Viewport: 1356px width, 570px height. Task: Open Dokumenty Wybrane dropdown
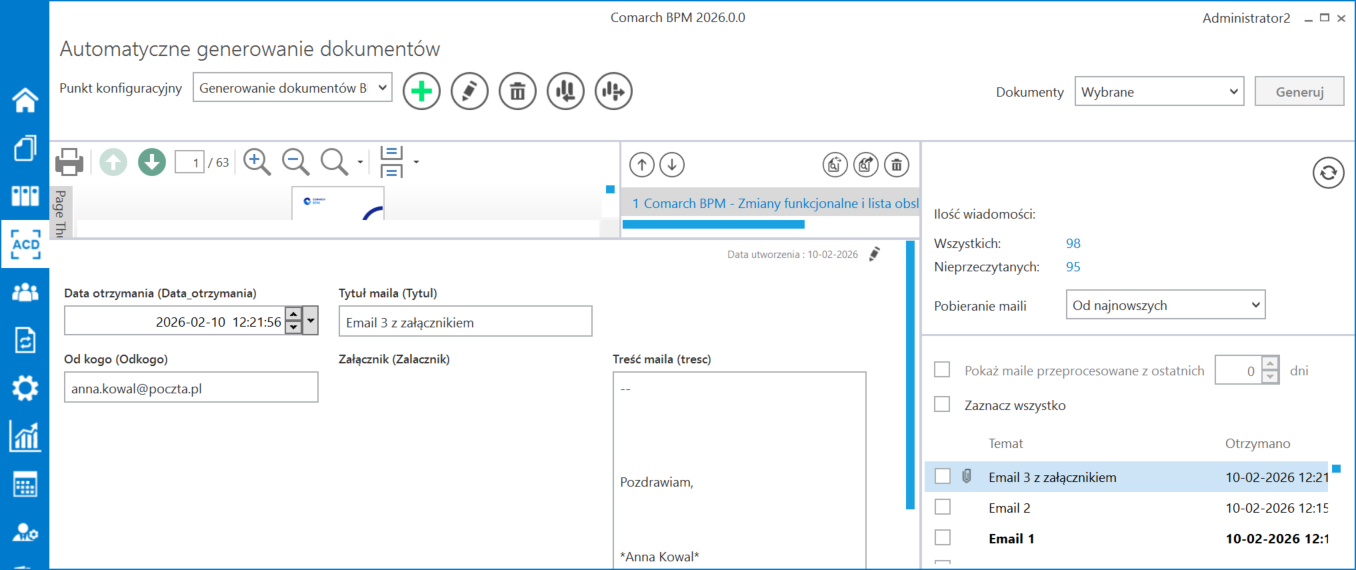coord(1159,92)
